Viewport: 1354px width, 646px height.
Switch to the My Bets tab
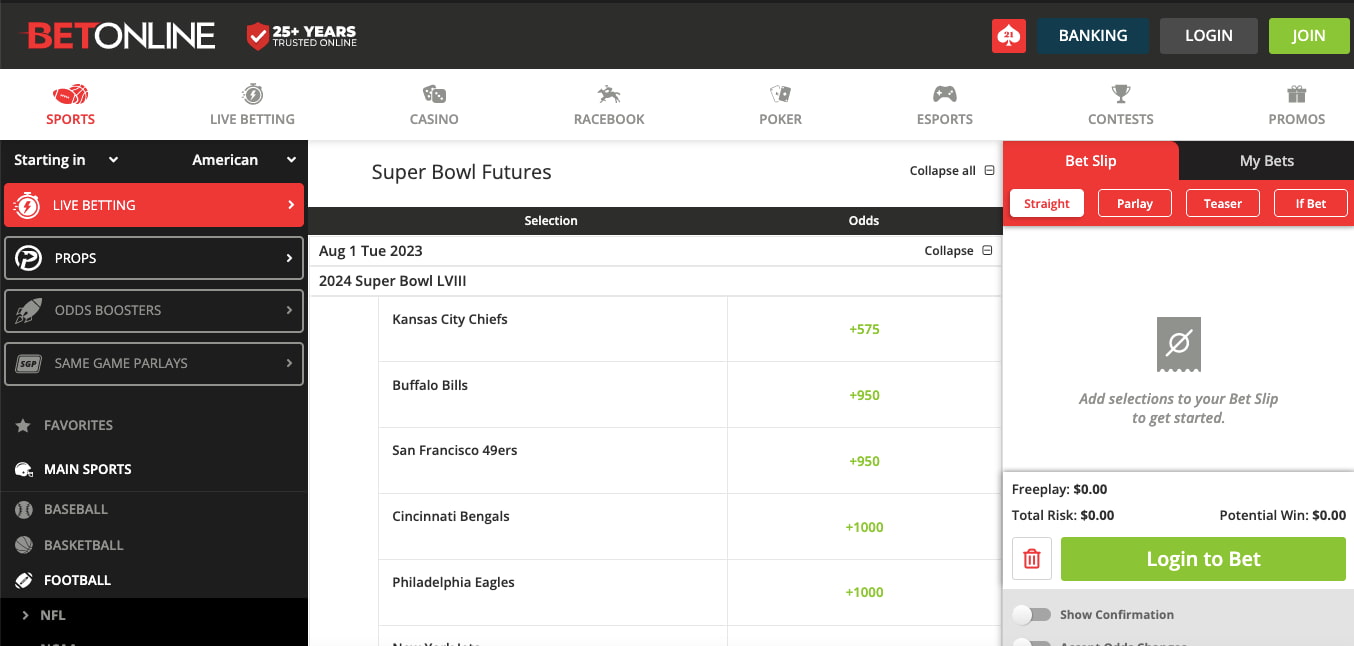[1266, 161]
